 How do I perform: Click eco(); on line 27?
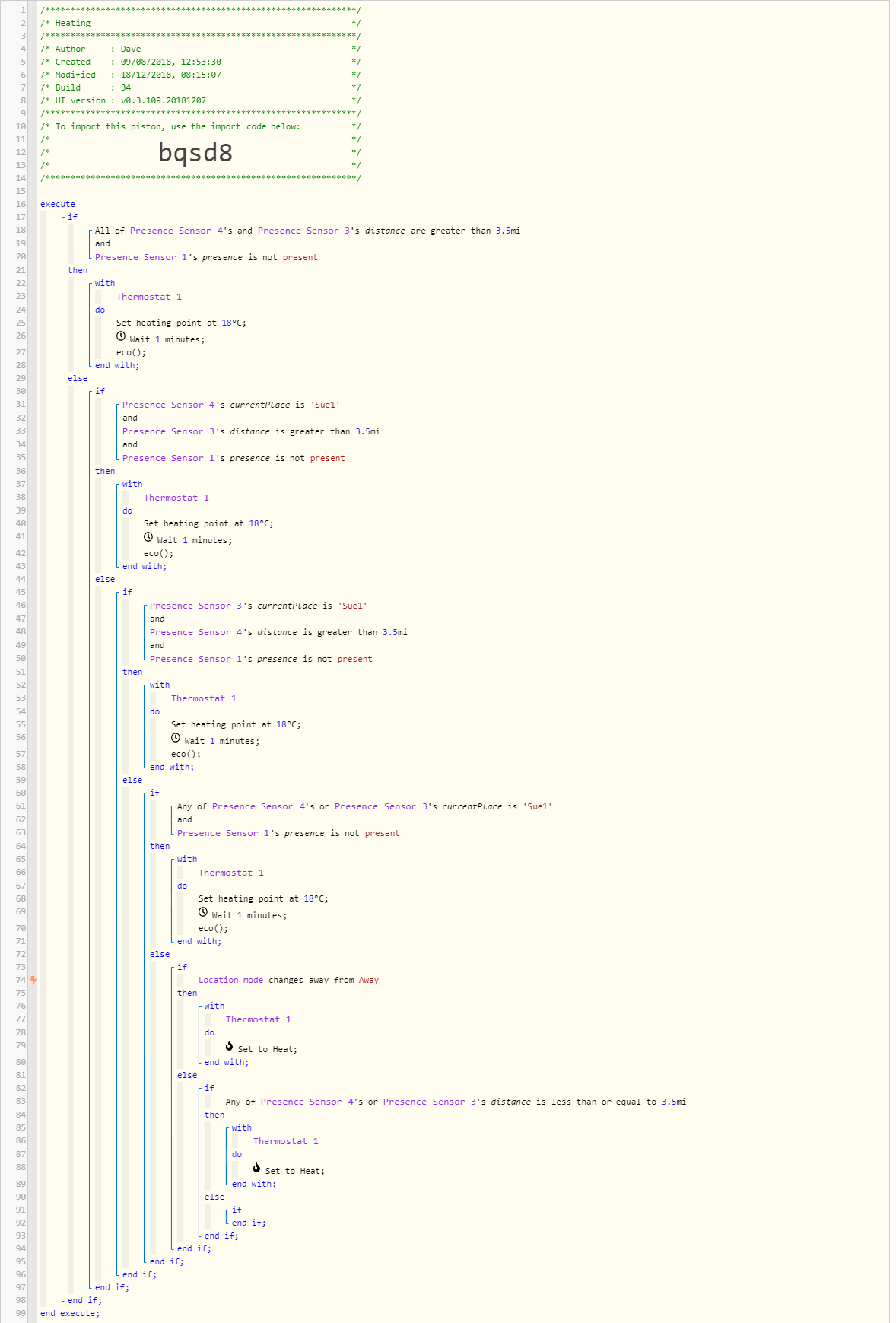coord(131,352)
